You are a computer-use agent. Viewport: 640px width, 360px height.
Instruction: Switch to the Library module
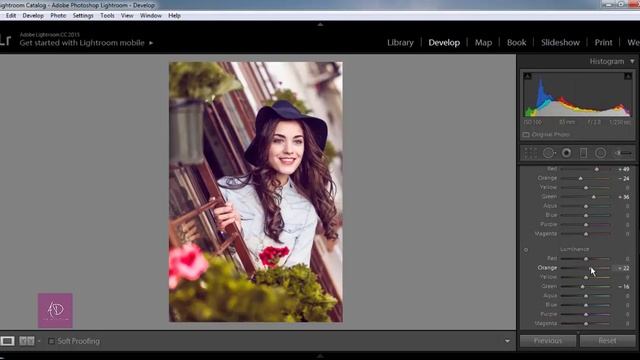pos(400,42)
